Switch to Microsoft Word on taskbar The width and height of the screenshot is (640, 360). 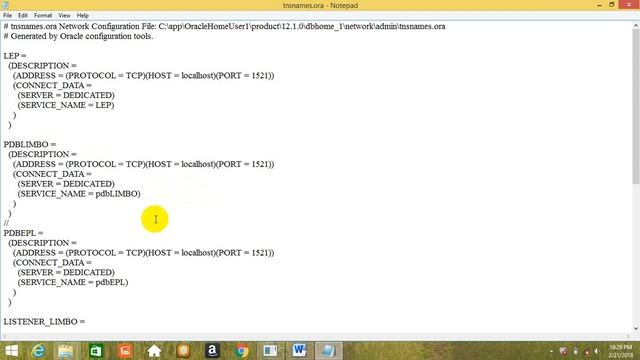pyautogui.click(x=299, y=351)
